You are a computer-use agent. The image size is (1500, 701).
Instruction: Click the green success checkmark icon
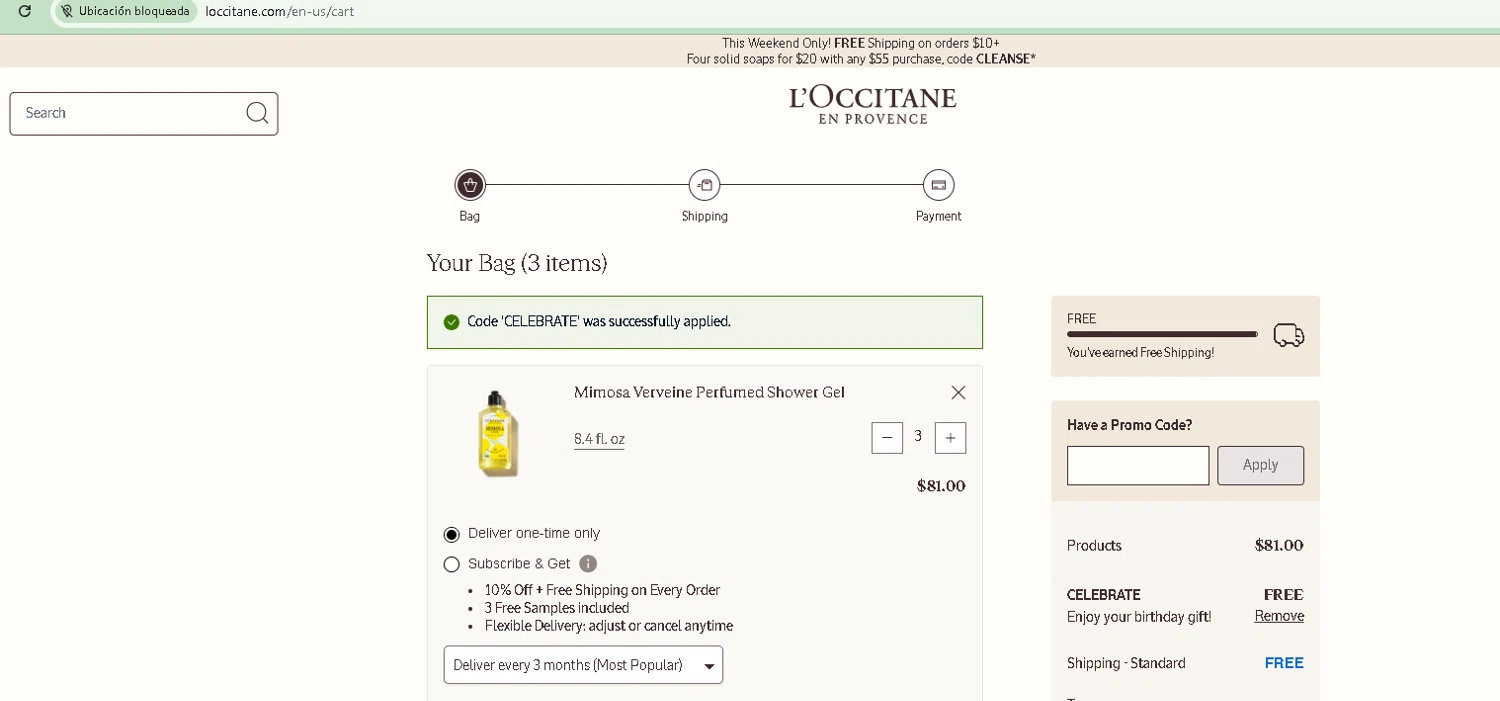point(451,322)
